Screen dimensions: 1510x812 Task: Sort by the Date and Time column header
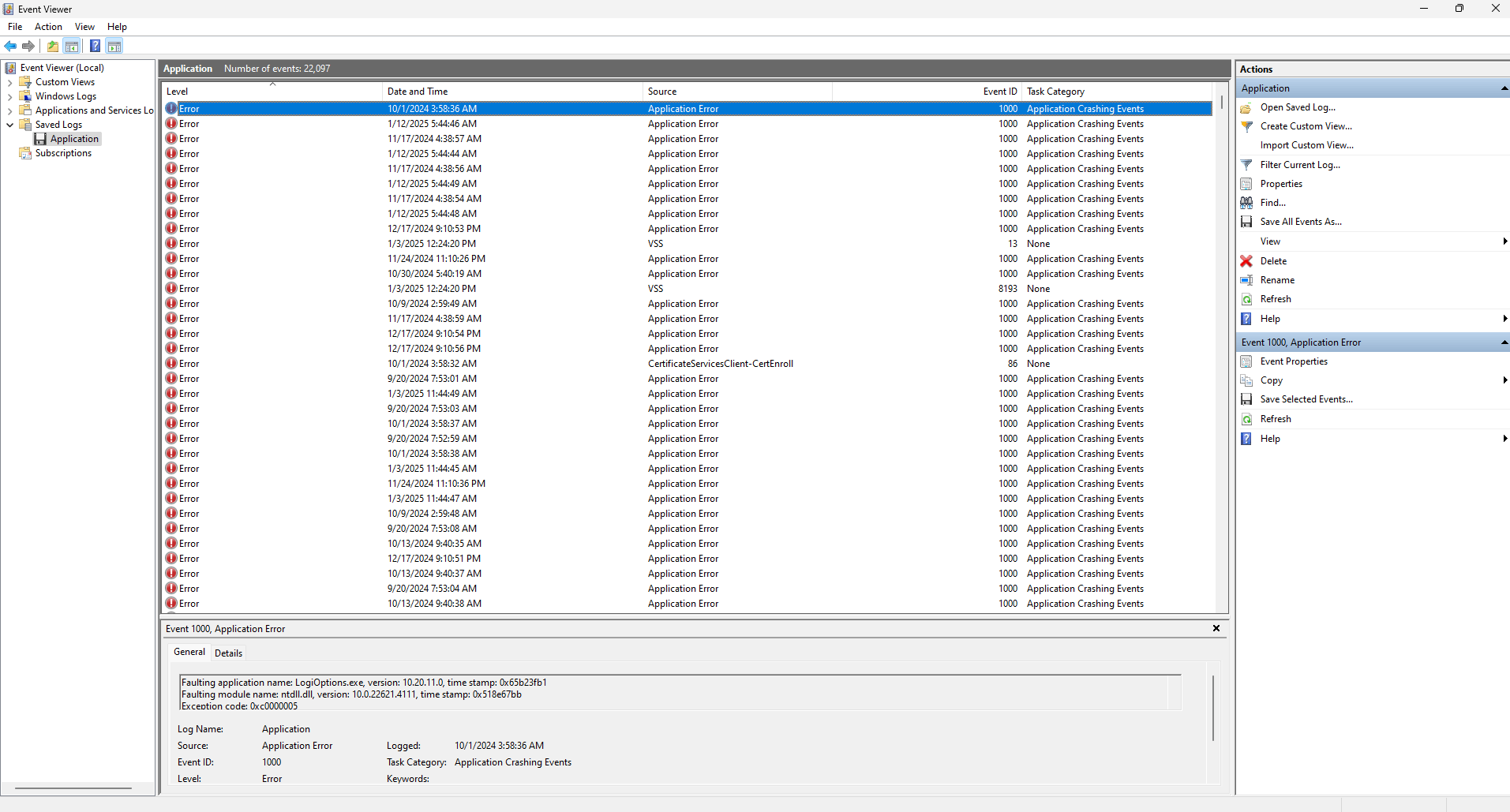512,92
